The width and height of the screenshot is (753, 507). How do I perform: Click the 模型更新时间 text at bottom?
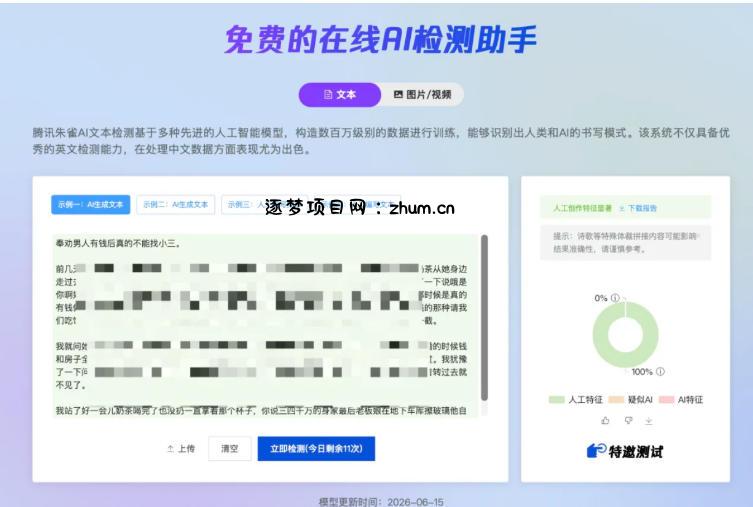tap(381, 502)
